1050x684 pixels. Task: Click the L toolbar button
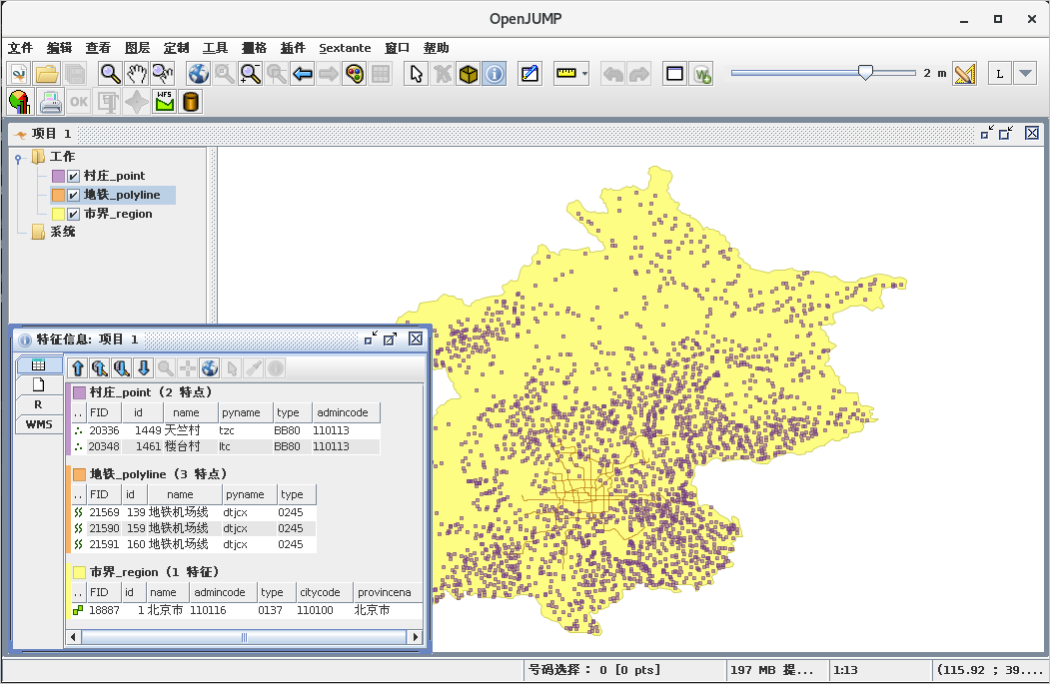[1000, 74]
